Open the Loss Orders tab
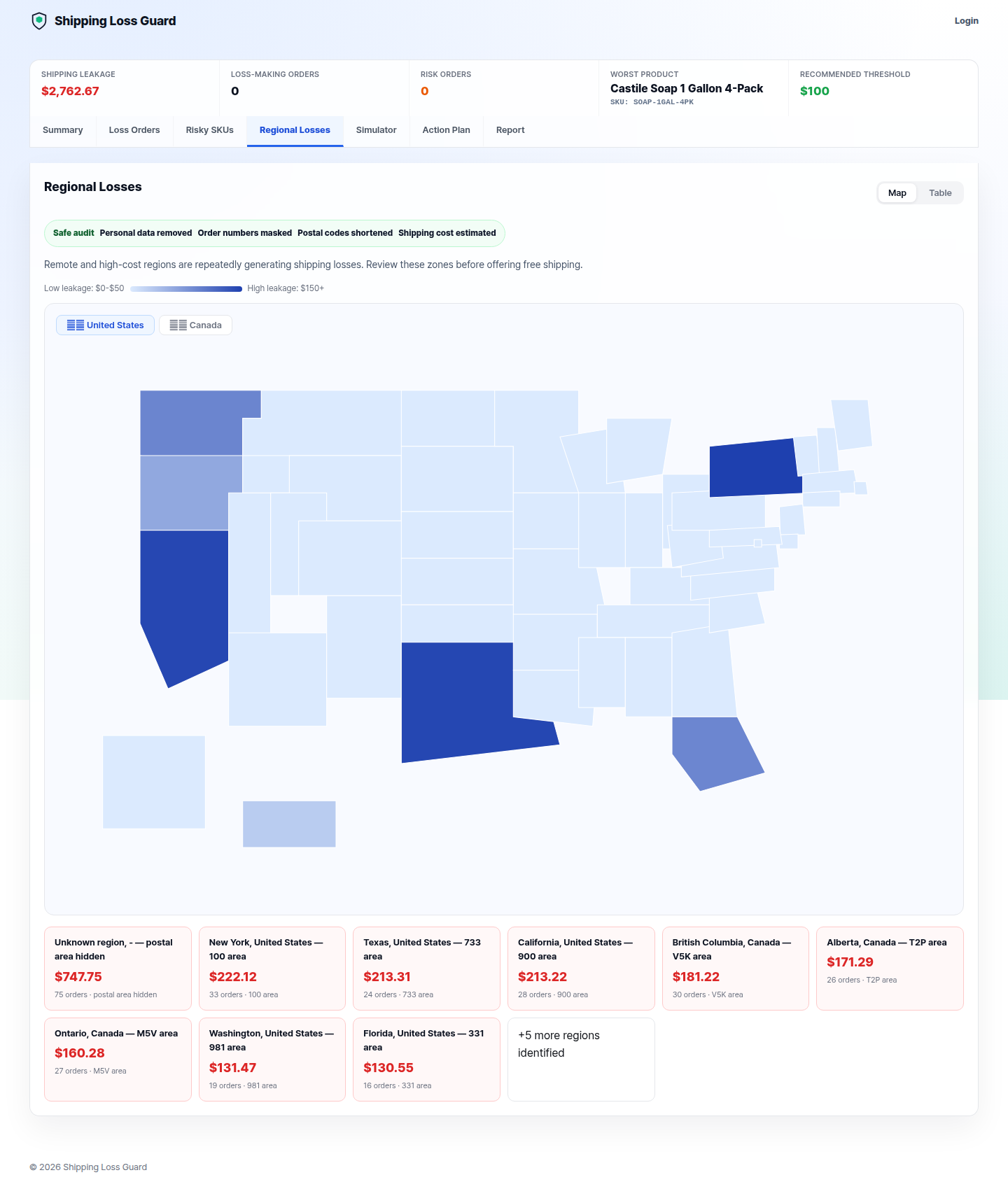This screenshot has width=1008, height=1203. click(x=134, y=130)
